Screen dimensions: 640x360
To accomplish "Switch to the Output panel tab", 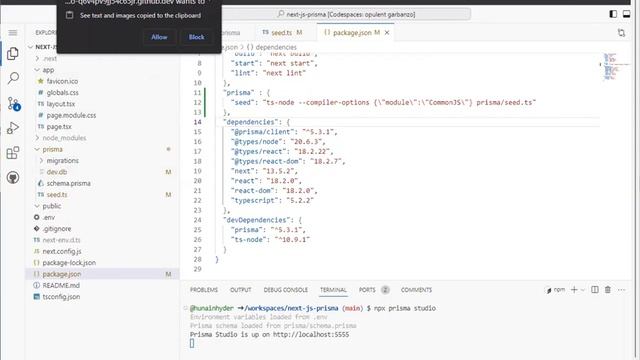I will [x=240, y=290].
